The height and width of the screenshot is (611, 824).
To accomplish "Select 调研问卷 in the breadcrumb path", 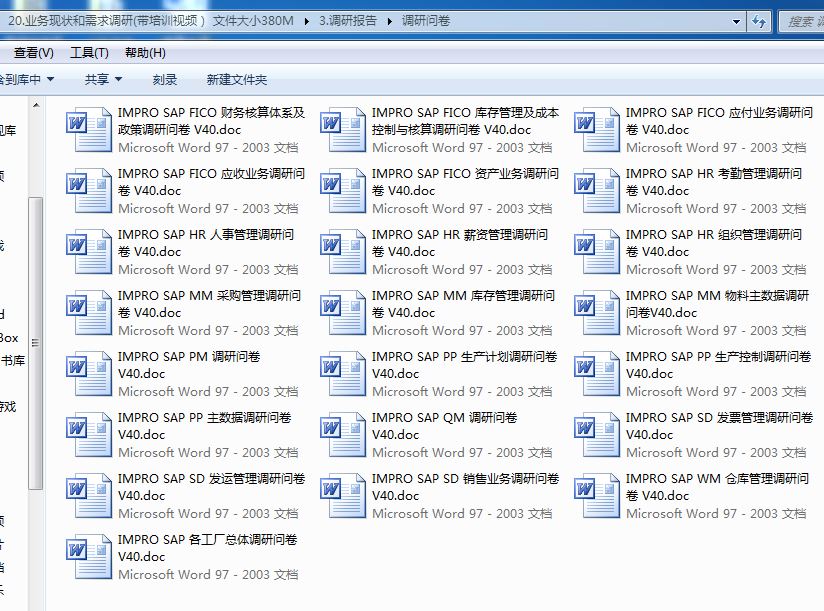I will pyautogui.click(x=426, y=21).
